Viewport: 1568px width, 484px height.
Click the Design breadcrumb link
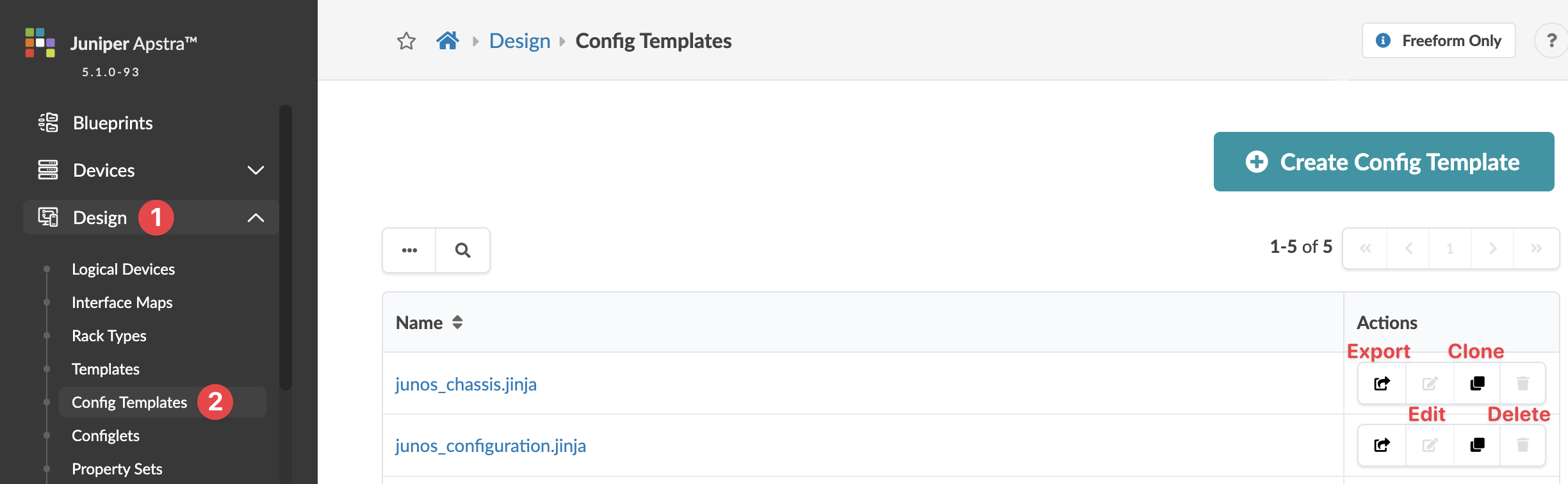click(519, 41)
